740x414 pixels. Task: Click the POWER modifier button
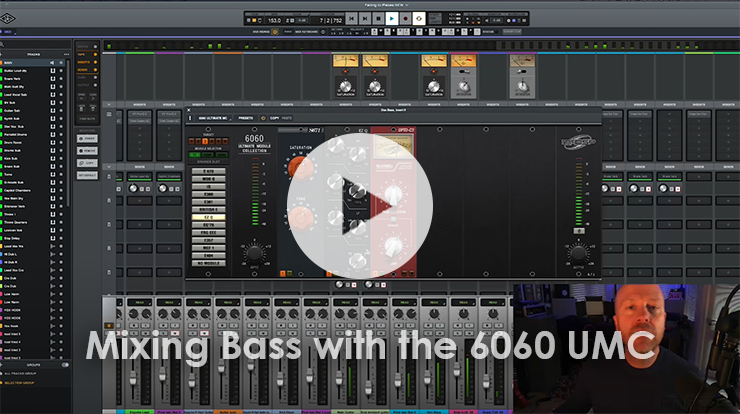pos(87,139)
